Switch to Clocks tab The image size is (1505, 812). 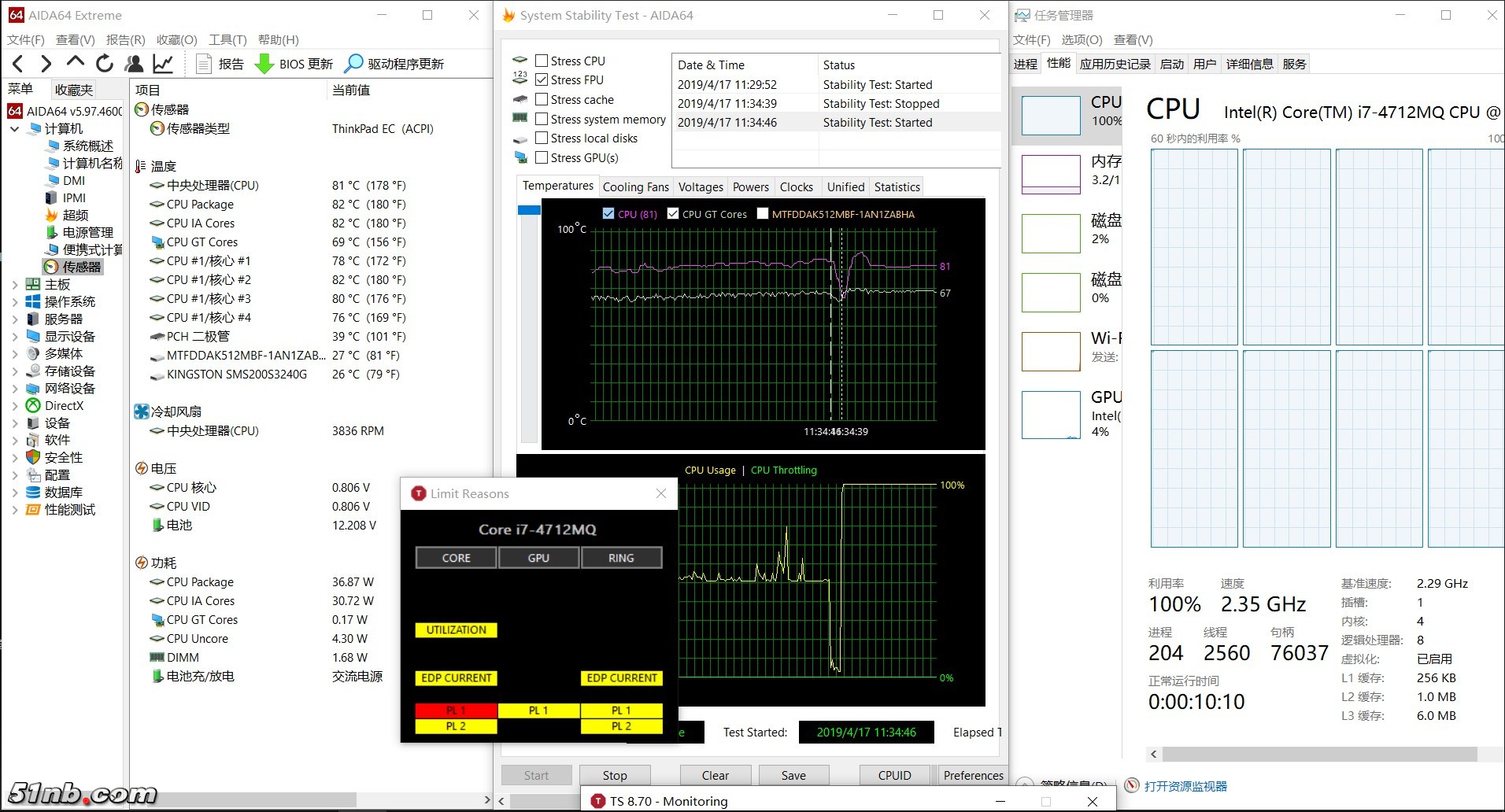pos(797,186)
